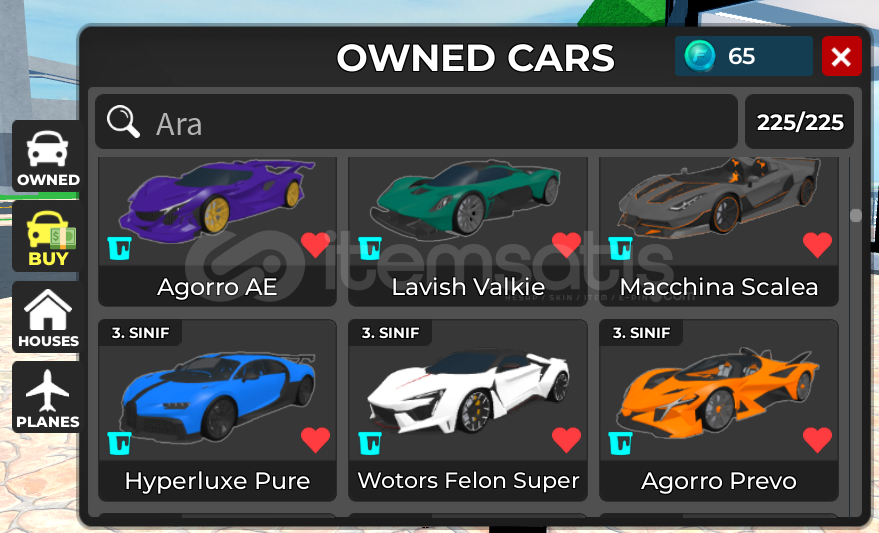
Task: Toggle favorite heart on Agorro AE
Action: (x=316, y=245)
